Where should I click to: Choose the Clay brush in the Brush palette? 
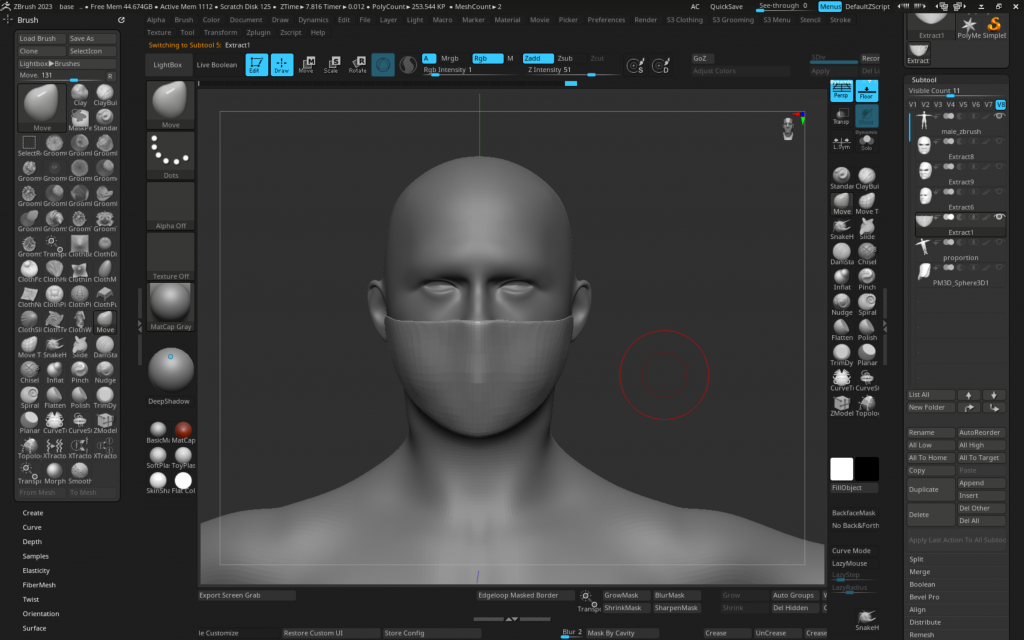click(80, 94)
